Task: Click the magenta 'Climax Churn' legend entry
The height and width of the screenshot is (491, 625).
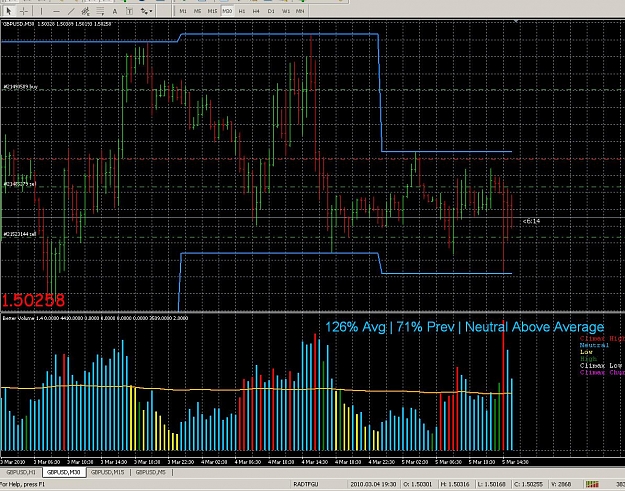Action: (x=602, y=372)
